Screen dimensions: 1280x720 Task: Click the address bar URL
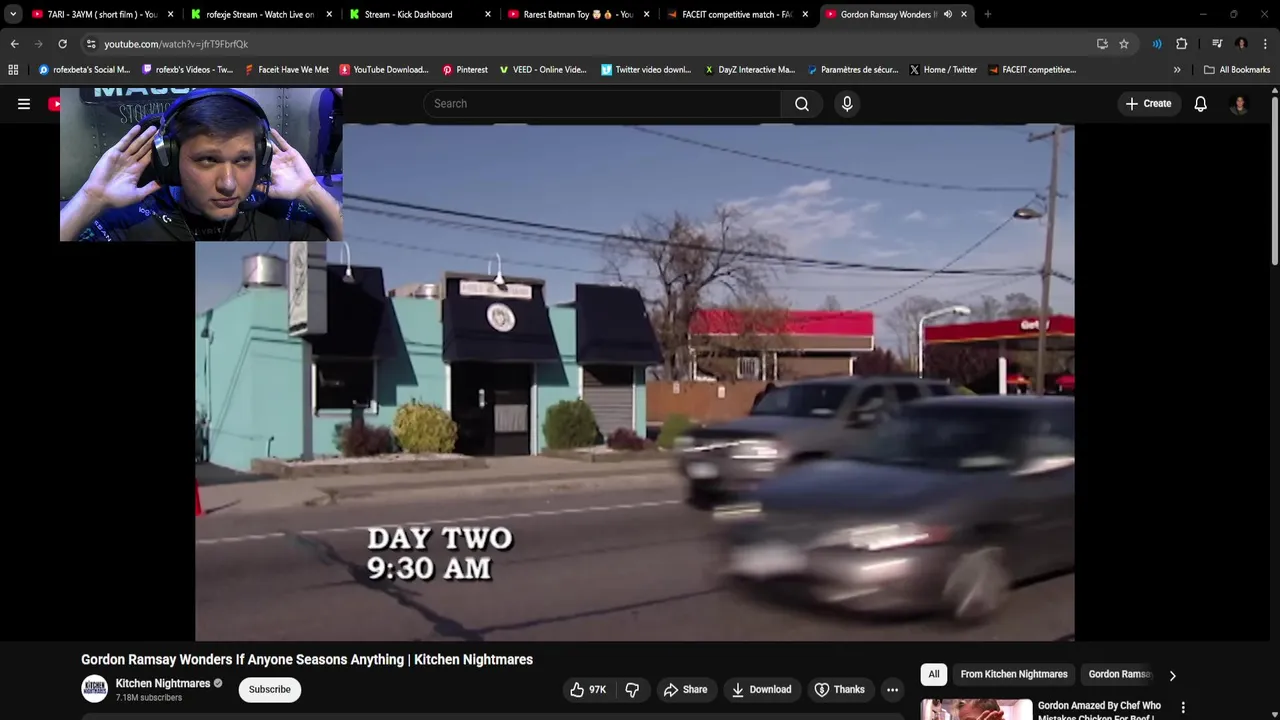tap(176, 44)
